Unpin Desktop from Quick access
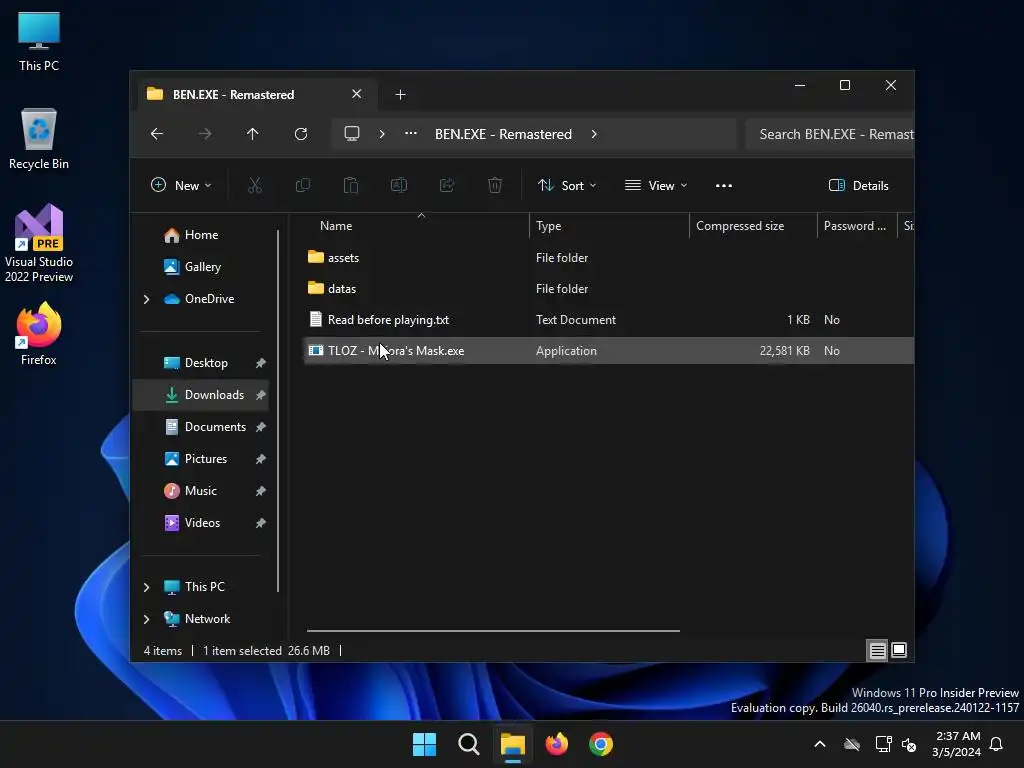 261,363
